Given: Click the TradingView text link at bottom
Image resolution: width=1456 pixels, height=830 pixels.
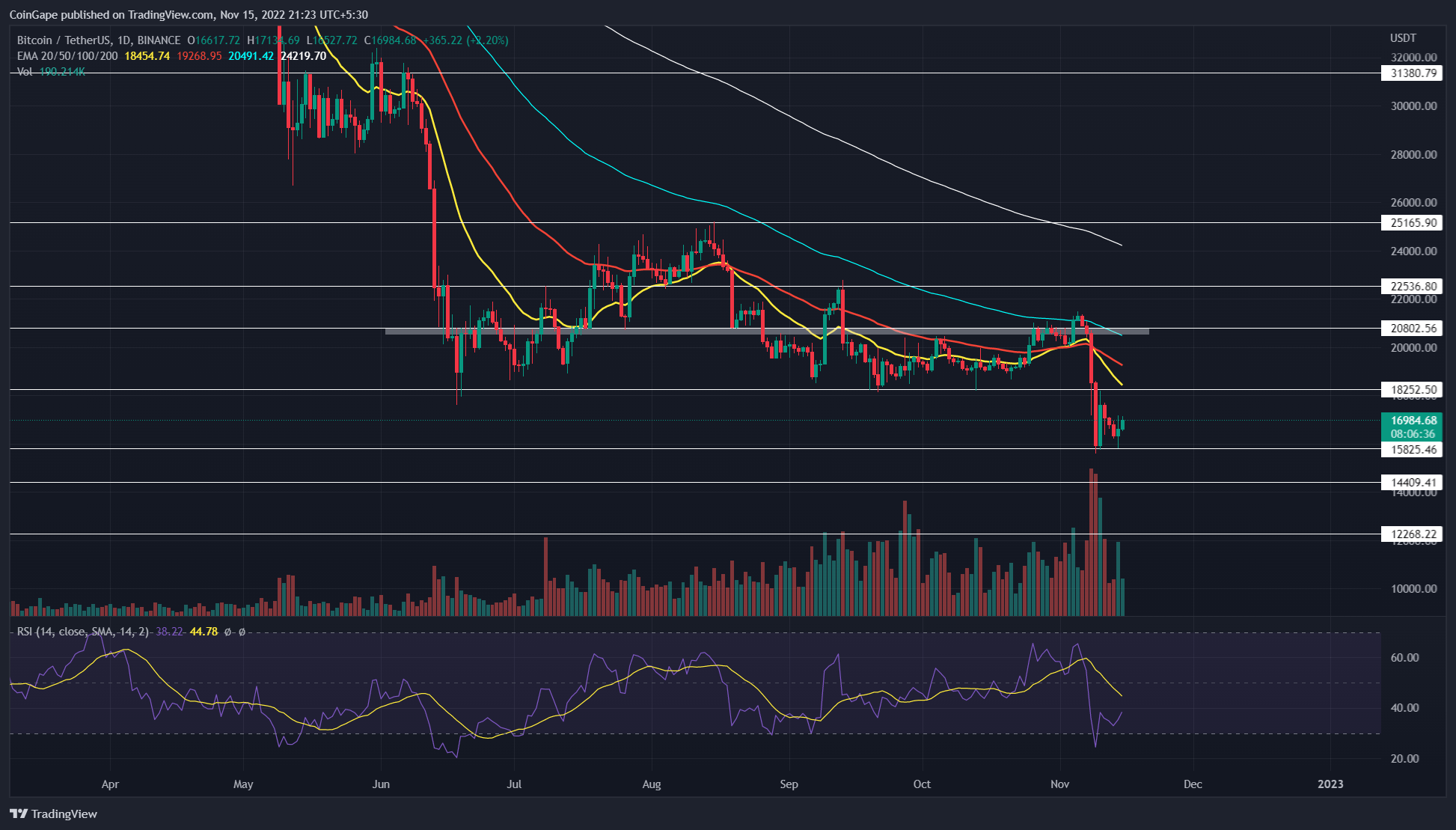Looking at the screenshot, I should point(64,814).
